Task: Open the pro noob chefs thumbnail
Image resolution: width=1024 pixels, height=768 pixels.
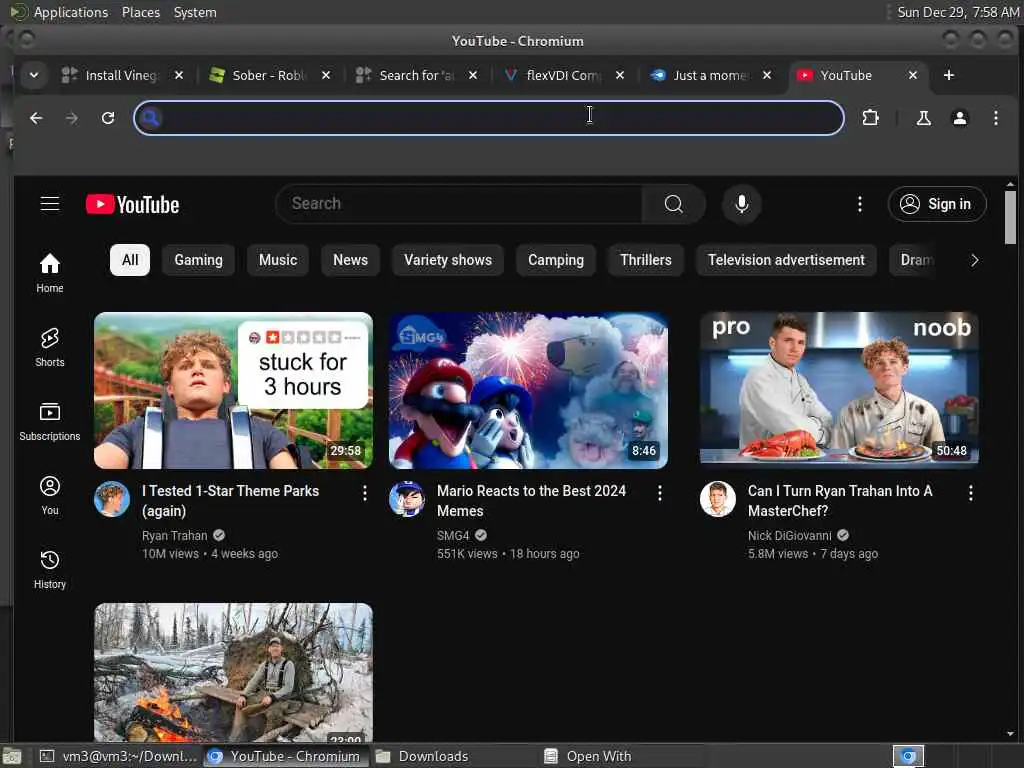Action: coord(839,390)
